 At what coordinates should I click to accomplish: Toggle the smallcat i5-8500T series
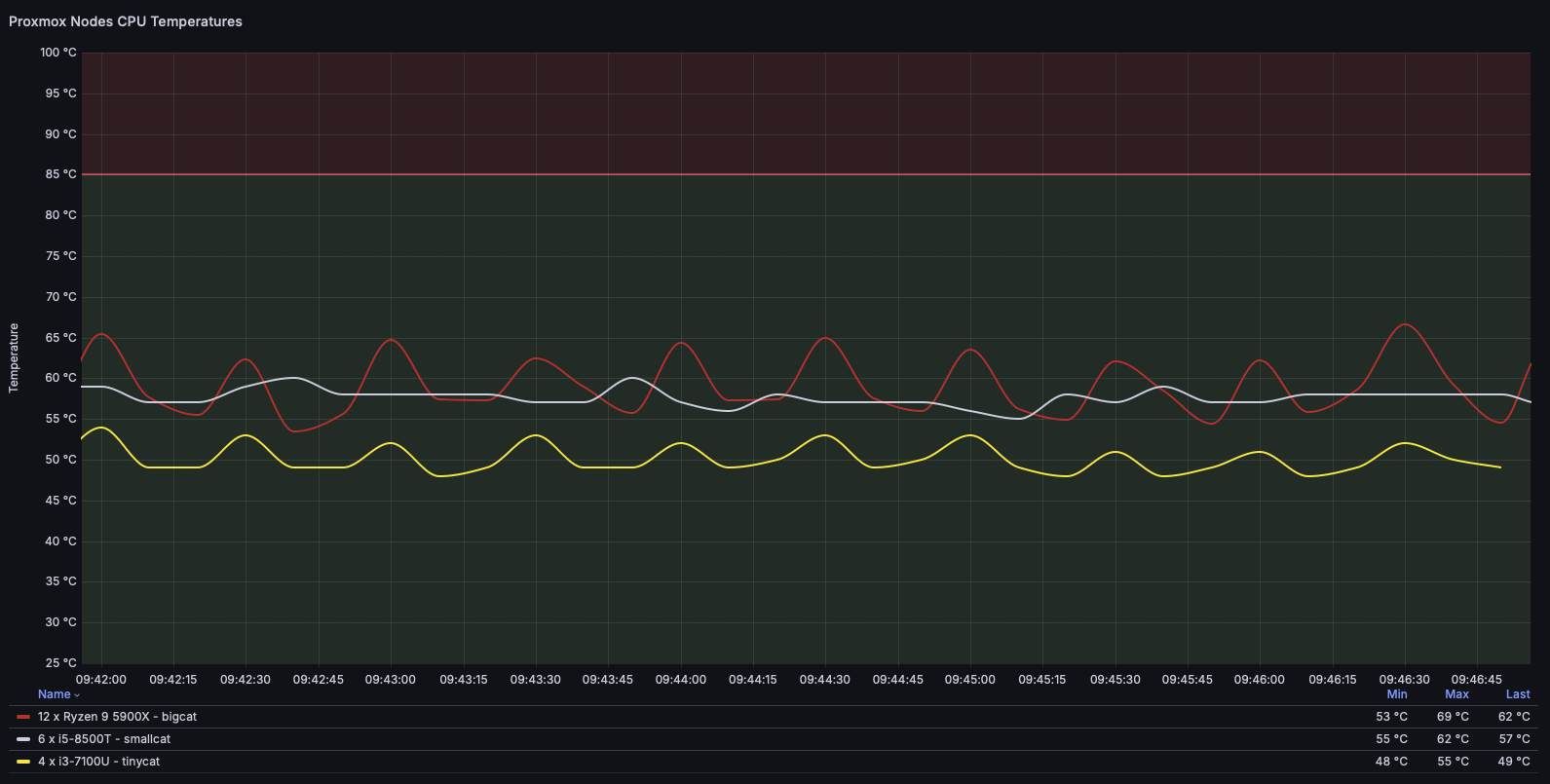[x=104, y=739]
